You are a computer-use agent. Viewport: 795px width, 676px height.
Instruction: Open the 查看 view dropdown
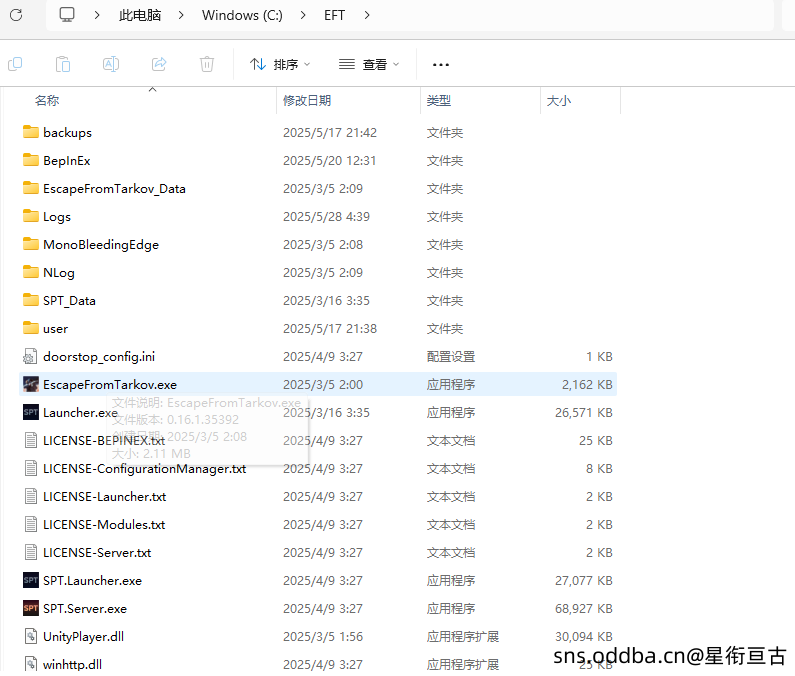coord(369,64)
